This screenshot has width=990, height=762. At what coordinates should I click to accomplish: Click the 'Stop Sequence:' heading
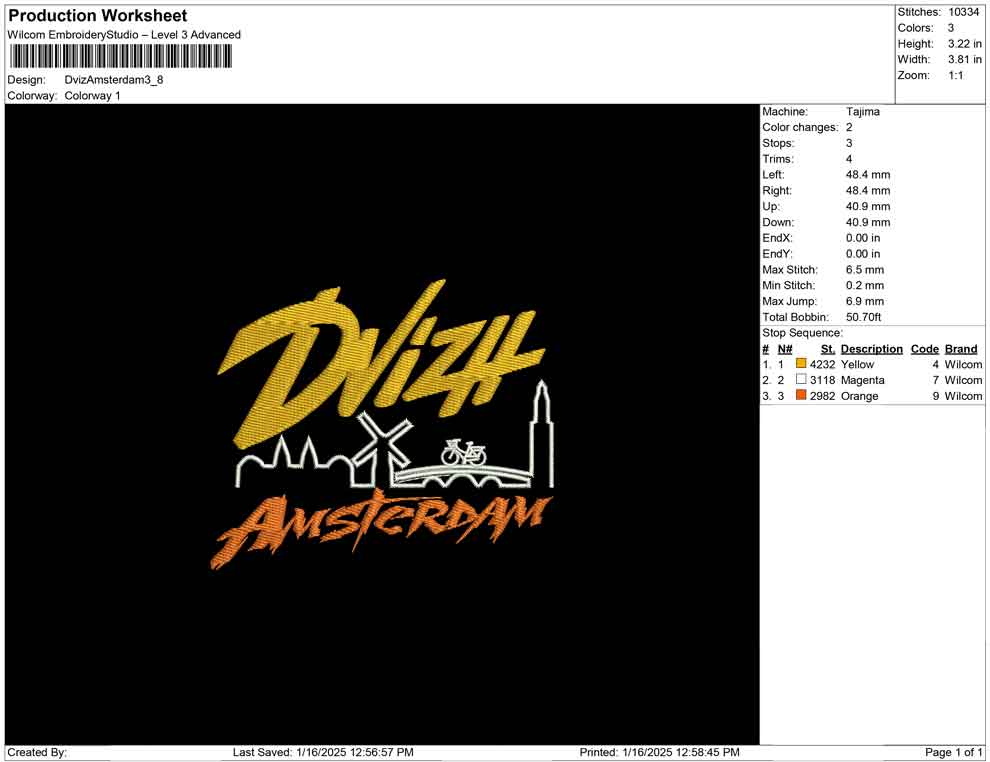click(802, 333)
